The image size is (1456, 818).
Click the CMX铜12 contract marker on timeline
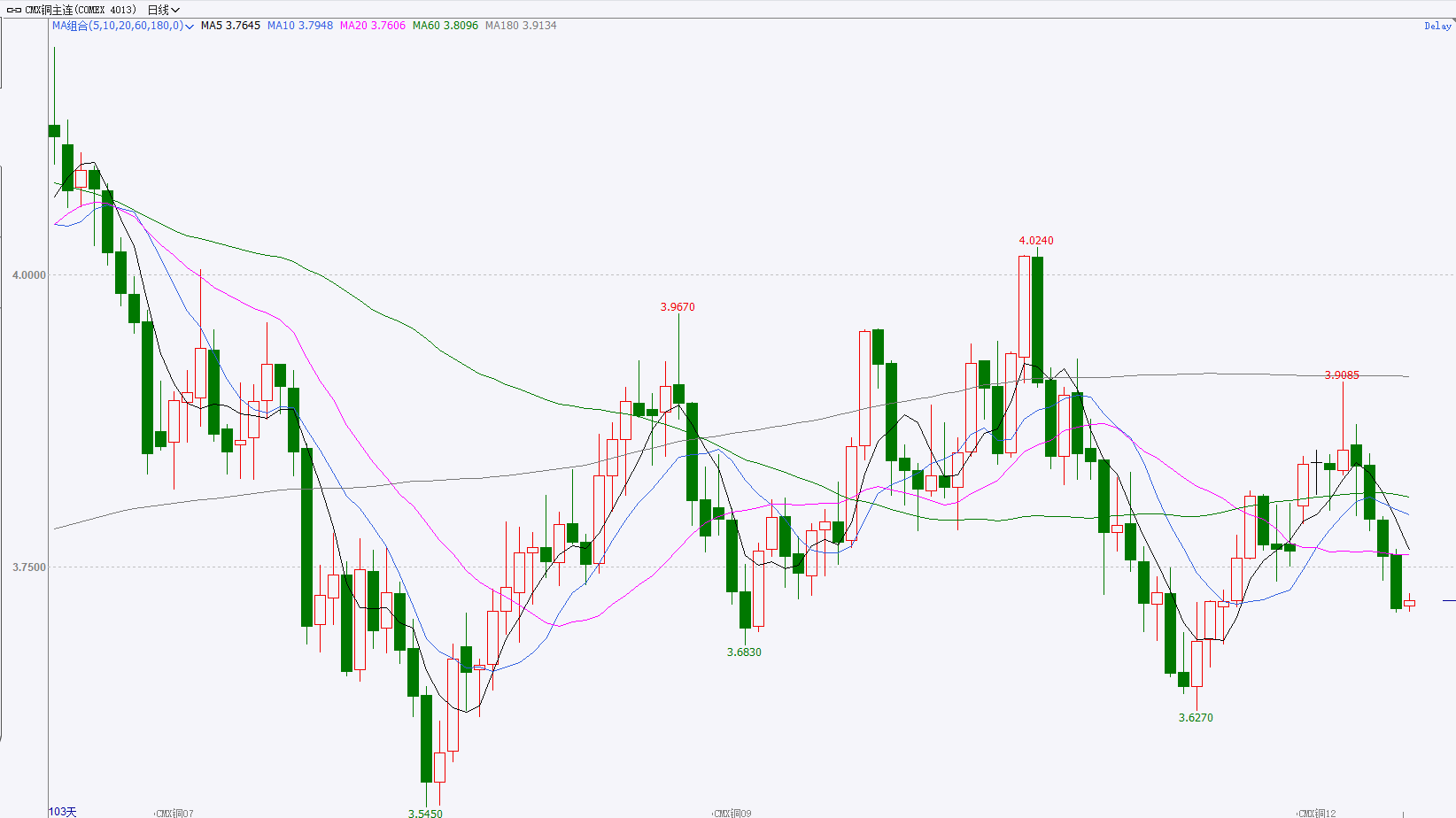pyautogui.click(x=1317, y=813)
